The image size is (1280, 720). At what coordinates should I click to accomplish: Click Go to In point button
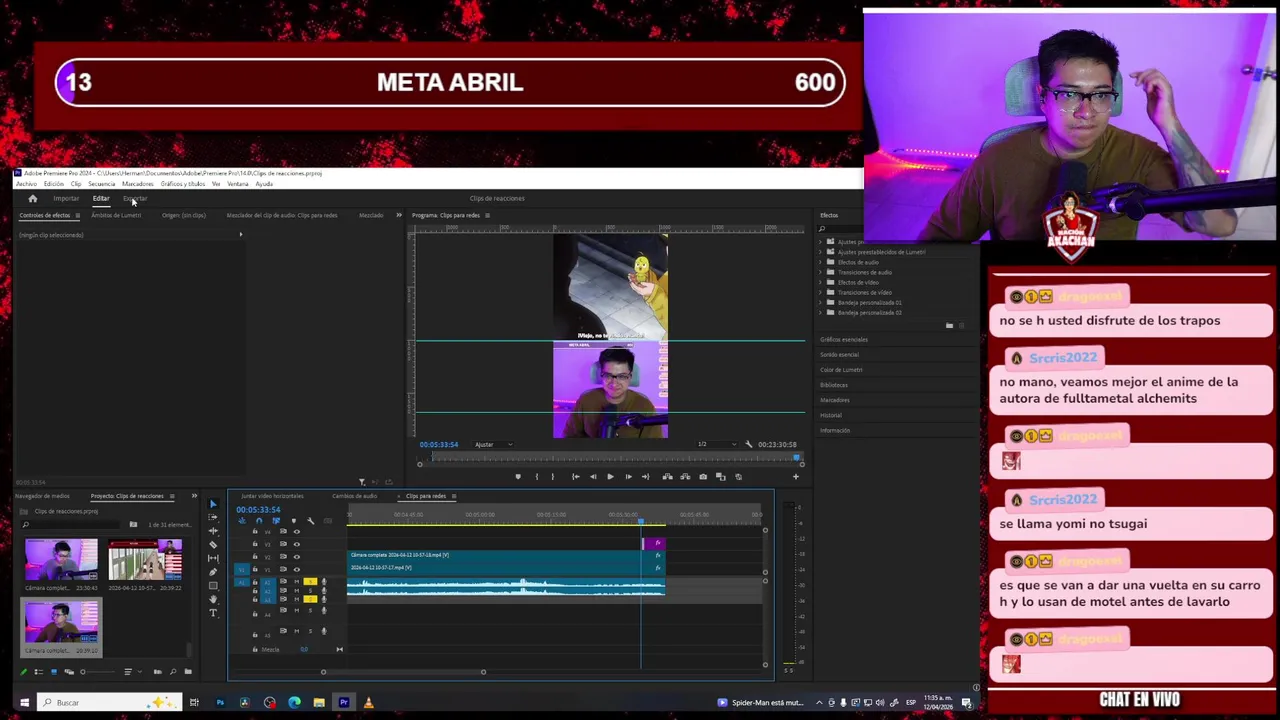[x=576, y=477]
